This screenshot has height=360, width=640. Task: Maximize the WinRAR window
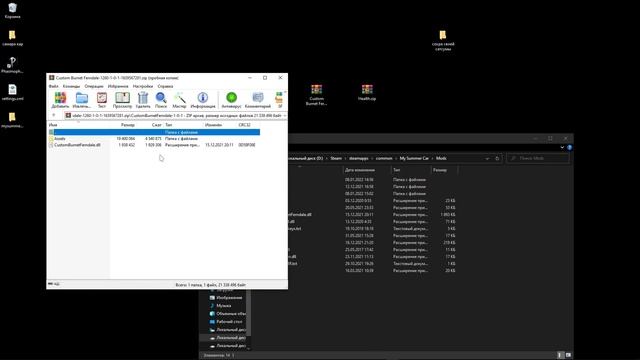point(265,78)
